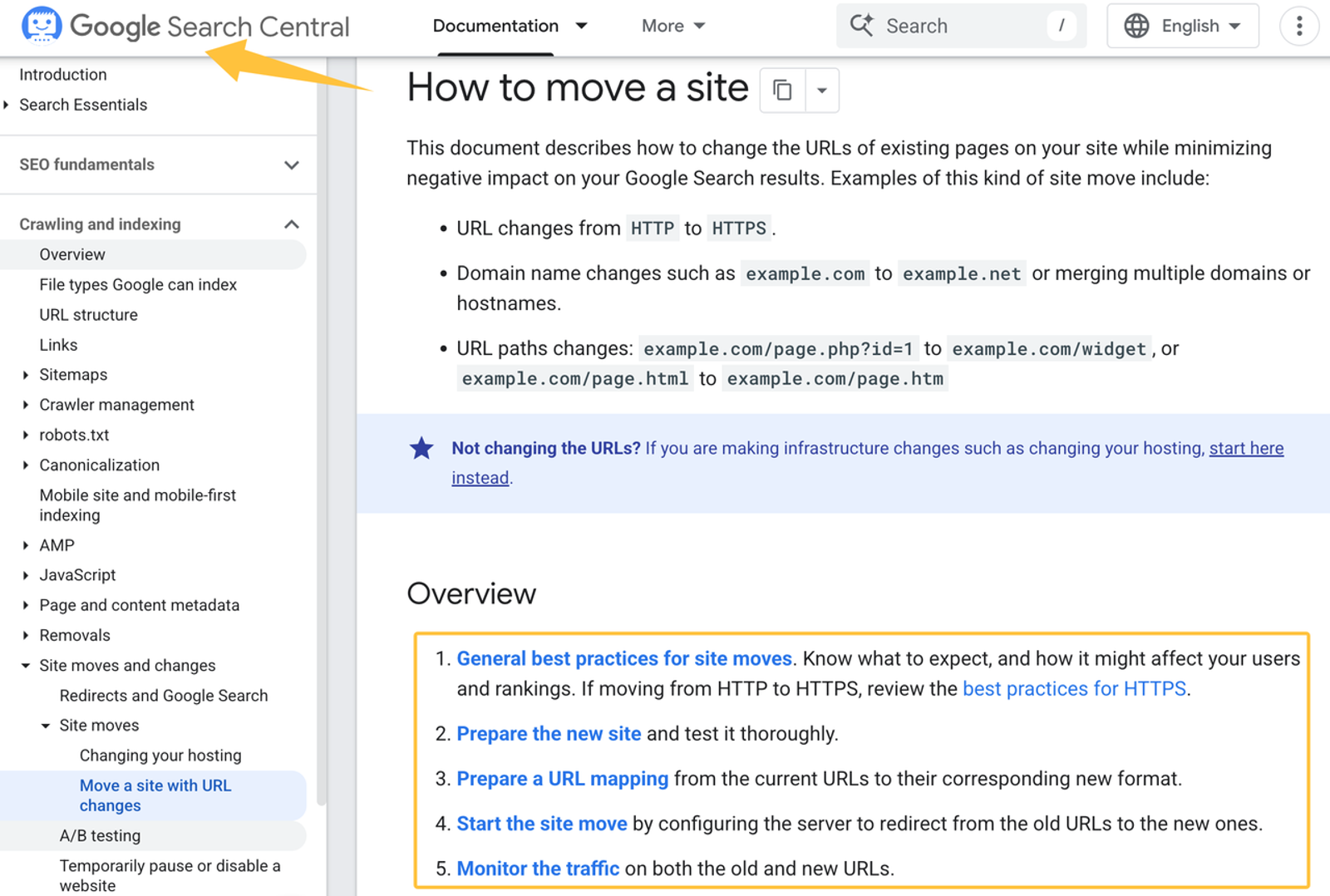This screenshot has height=896, width=1330.
Task: Expand the JavaScript tree item
Action: coord(26,575)
